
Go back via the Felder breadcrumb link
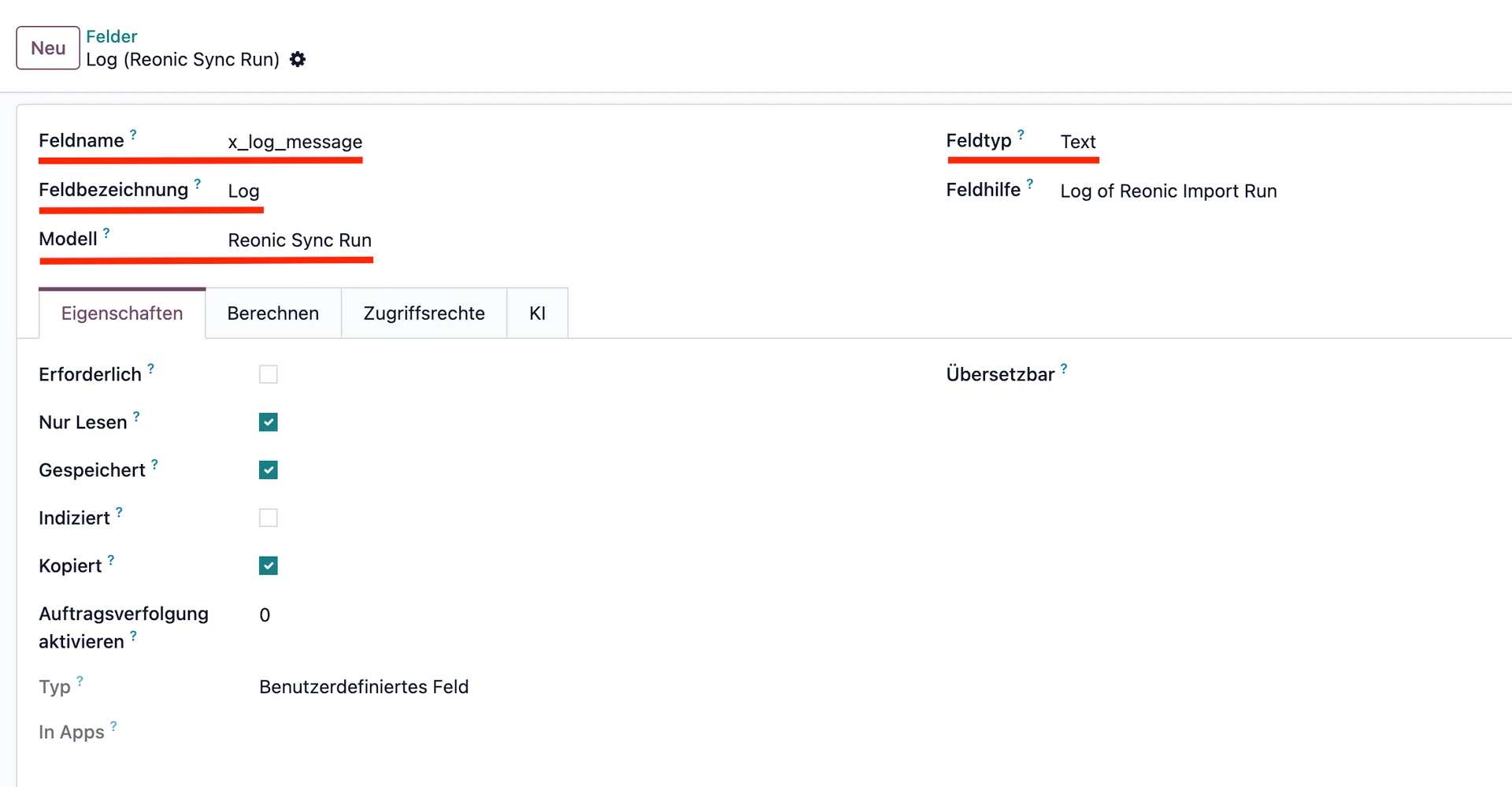(111, 36)
